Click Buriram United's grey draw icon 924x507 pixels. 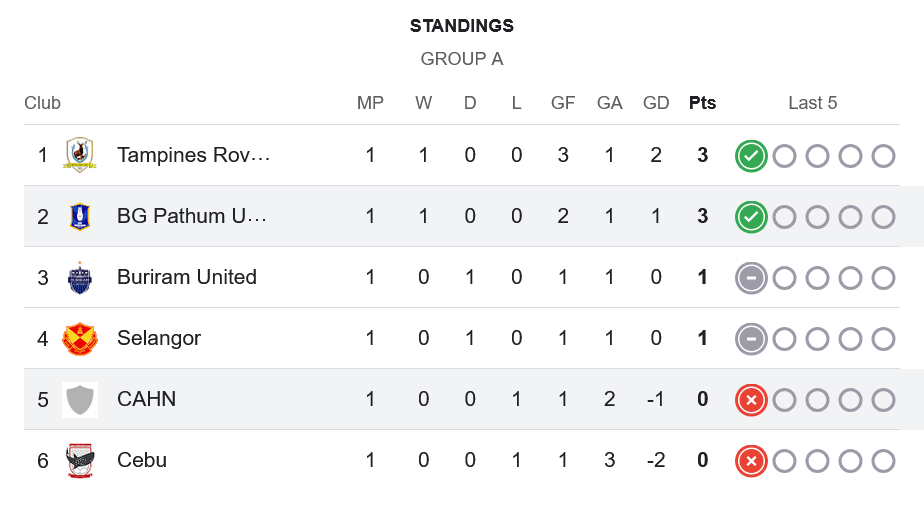coord(751,277)
